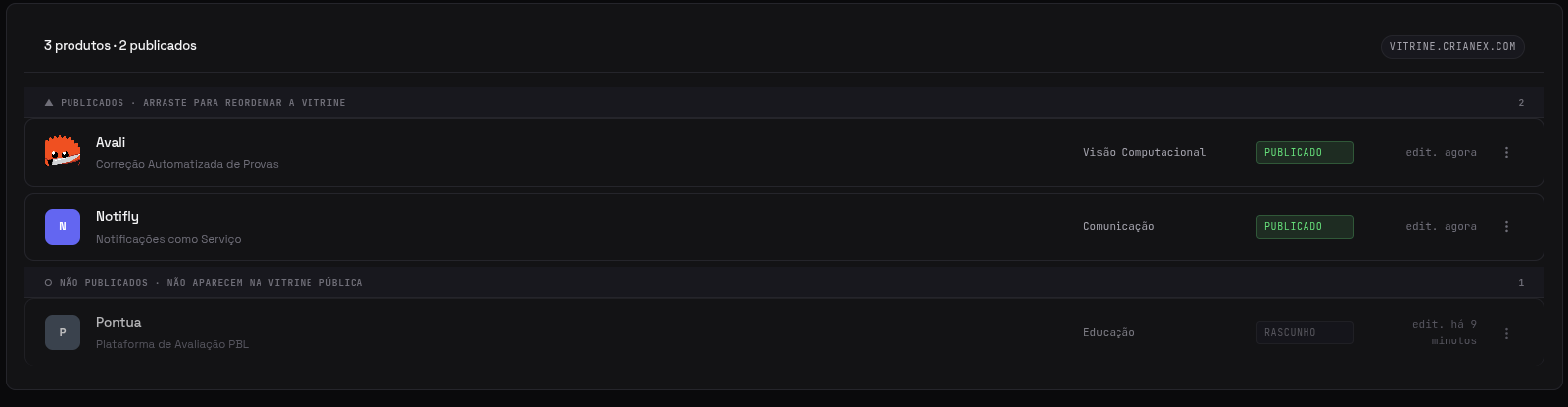The width and height of the screenshot is (1568, 407).
Task: Toggle the PUBLICADO status badge on Avali
Action: [x=1304, y=153]
